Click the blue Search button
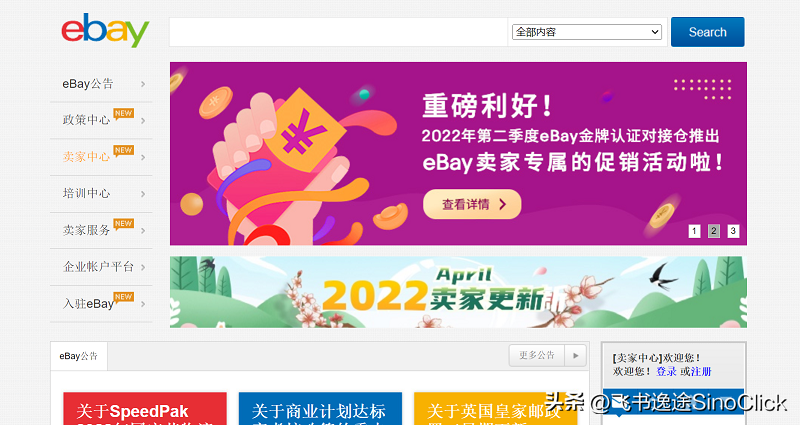Viewport: 800px width, 425px height. click(x=707, y=32)
